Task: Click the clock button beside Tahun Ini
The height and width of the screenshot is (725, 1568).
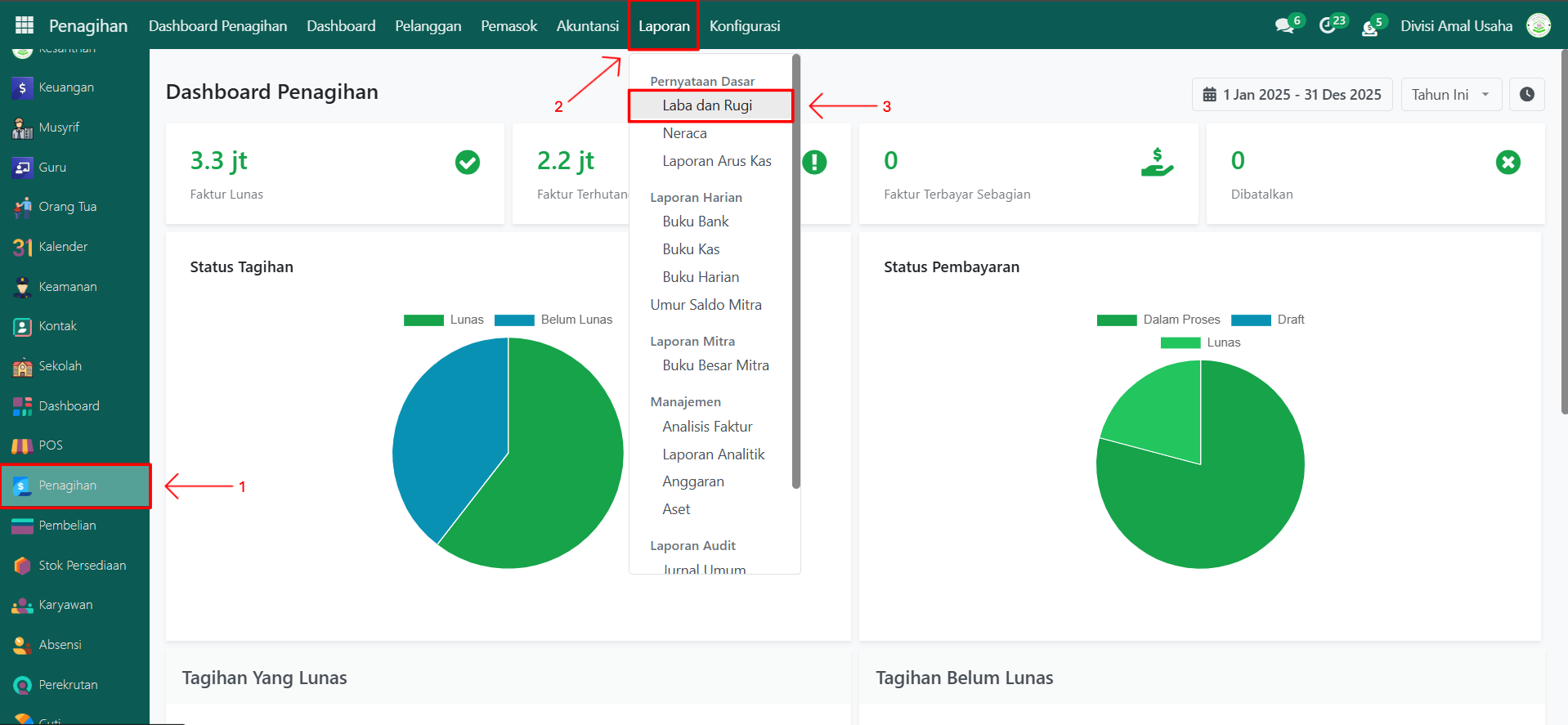Action: coord(1526,95)
